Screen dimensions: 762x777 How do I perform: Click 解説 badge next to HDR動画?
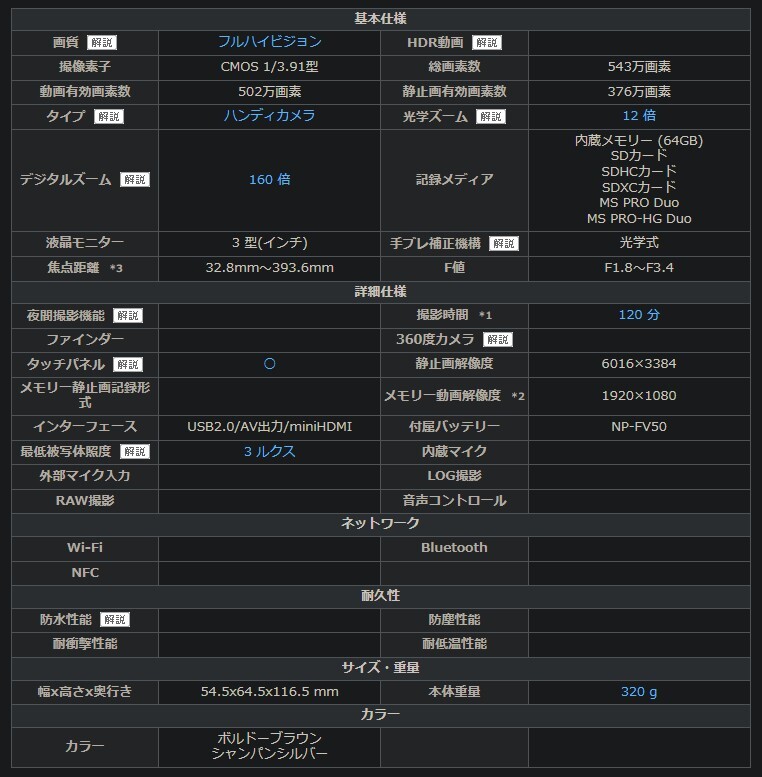click(x=487, y=43)
